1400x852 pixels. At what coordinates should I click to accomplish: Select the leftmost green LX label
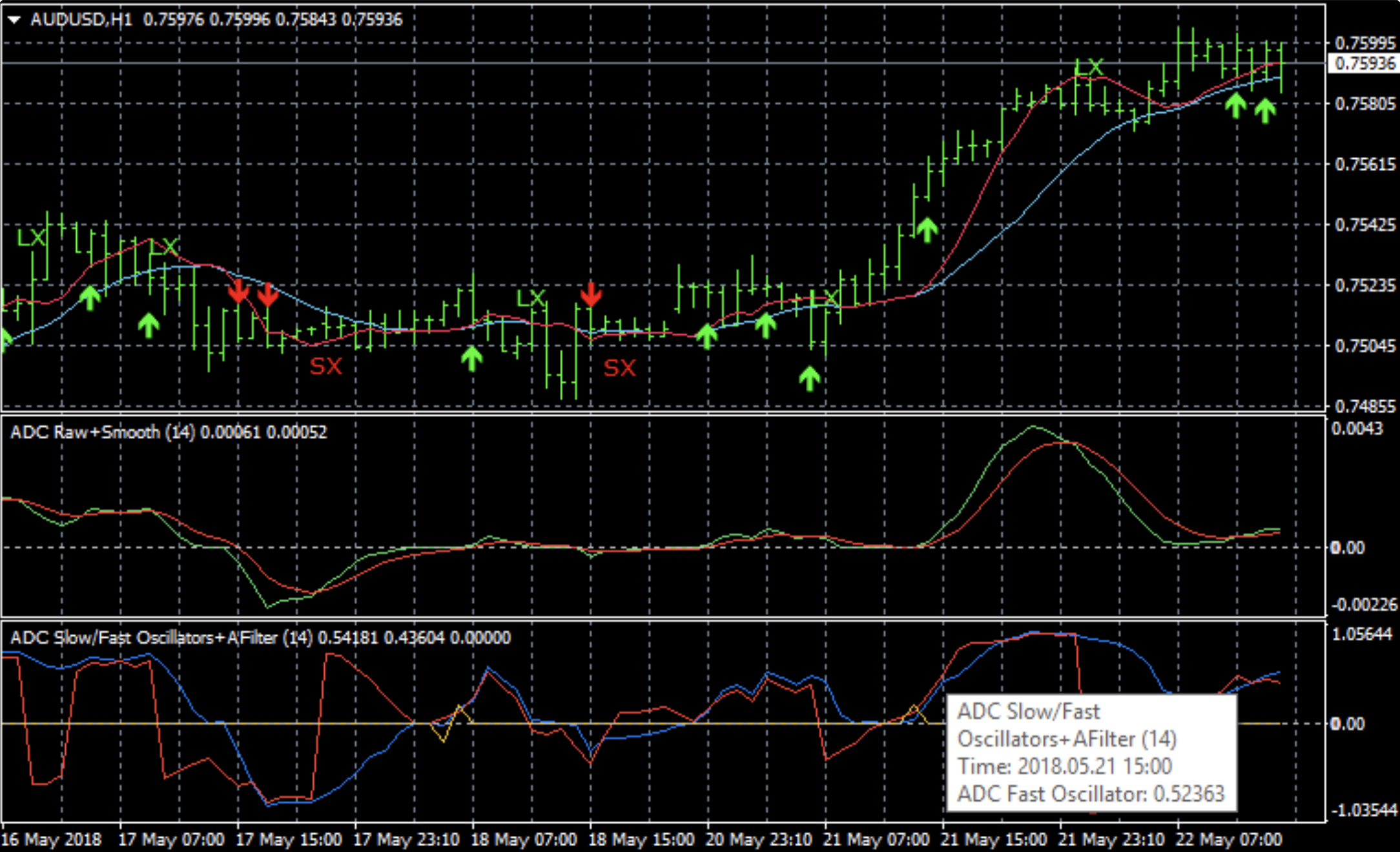[x=31, y=238]
